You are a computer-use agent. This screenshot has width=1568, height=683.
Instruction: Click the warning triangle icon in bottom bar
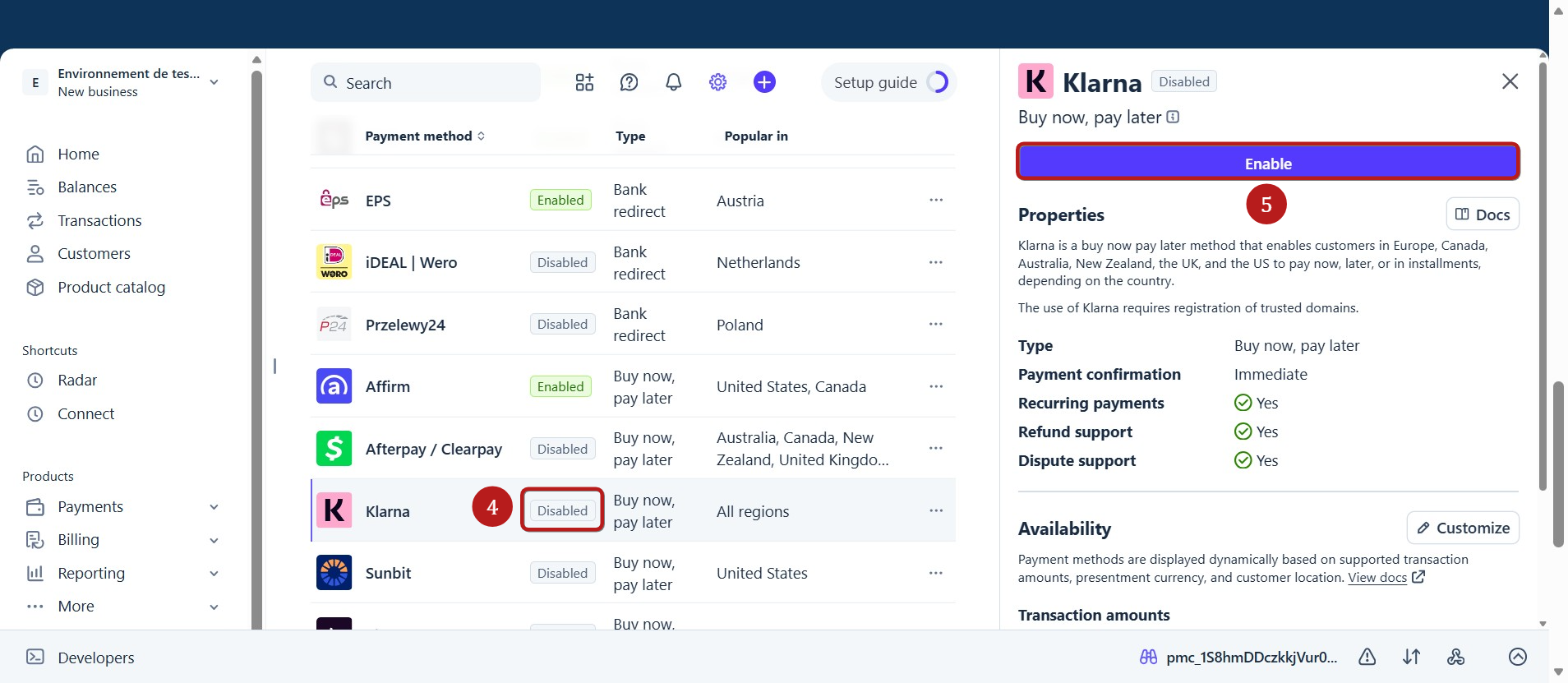point(1367,657)
